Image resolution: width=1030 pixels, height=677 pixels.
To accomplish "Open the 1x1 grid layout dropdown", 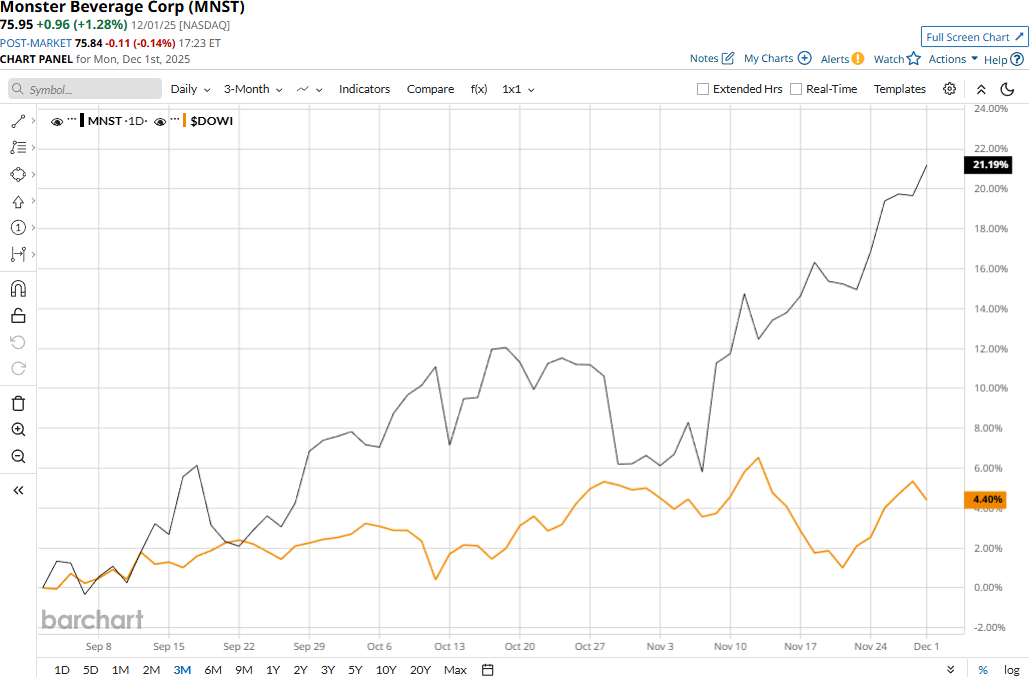I will pyautogui.click(x=518, y=89).
